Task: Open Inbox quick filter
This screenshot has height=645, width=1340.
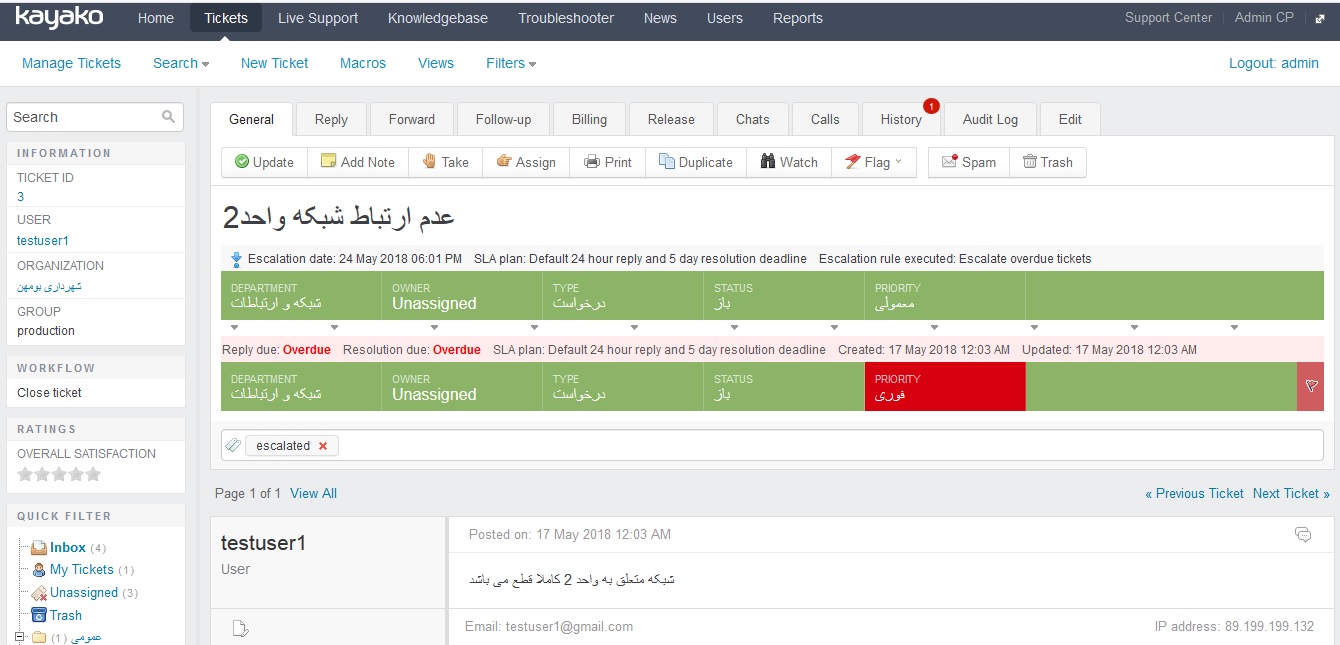Action: tap(68, 547)
